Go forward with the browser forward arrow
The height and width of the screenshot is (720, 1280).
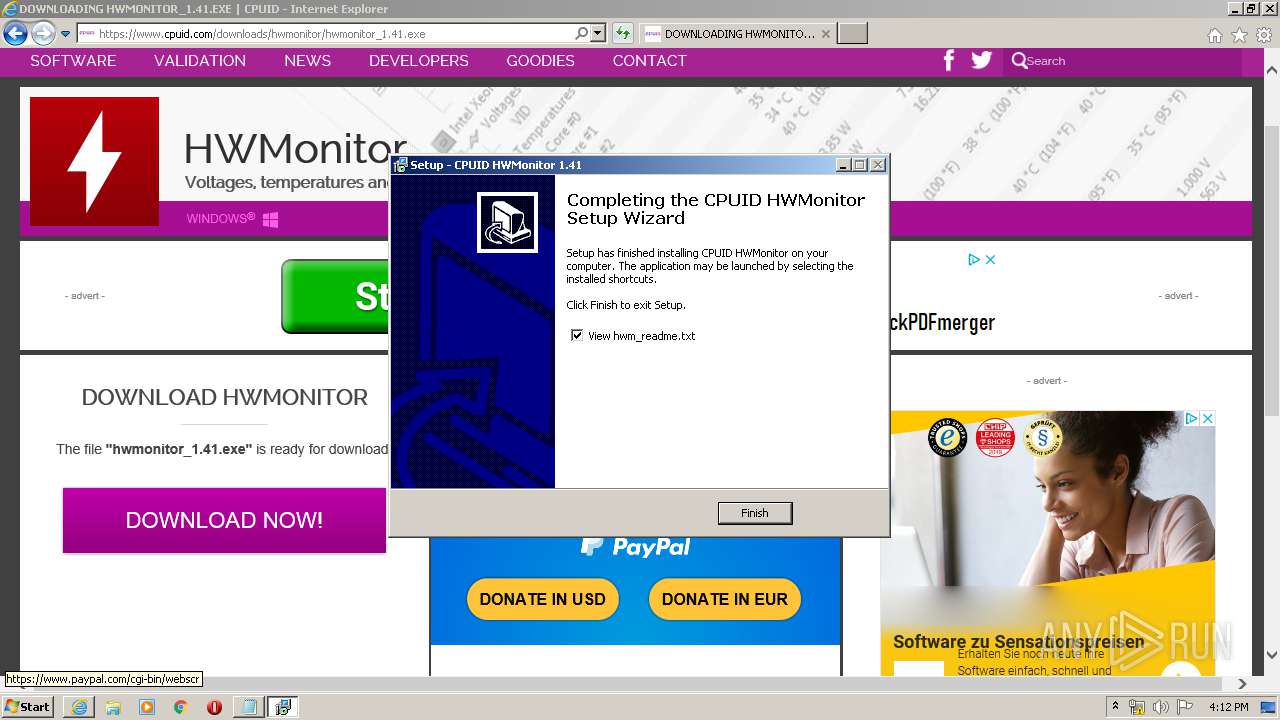[43, 34]
